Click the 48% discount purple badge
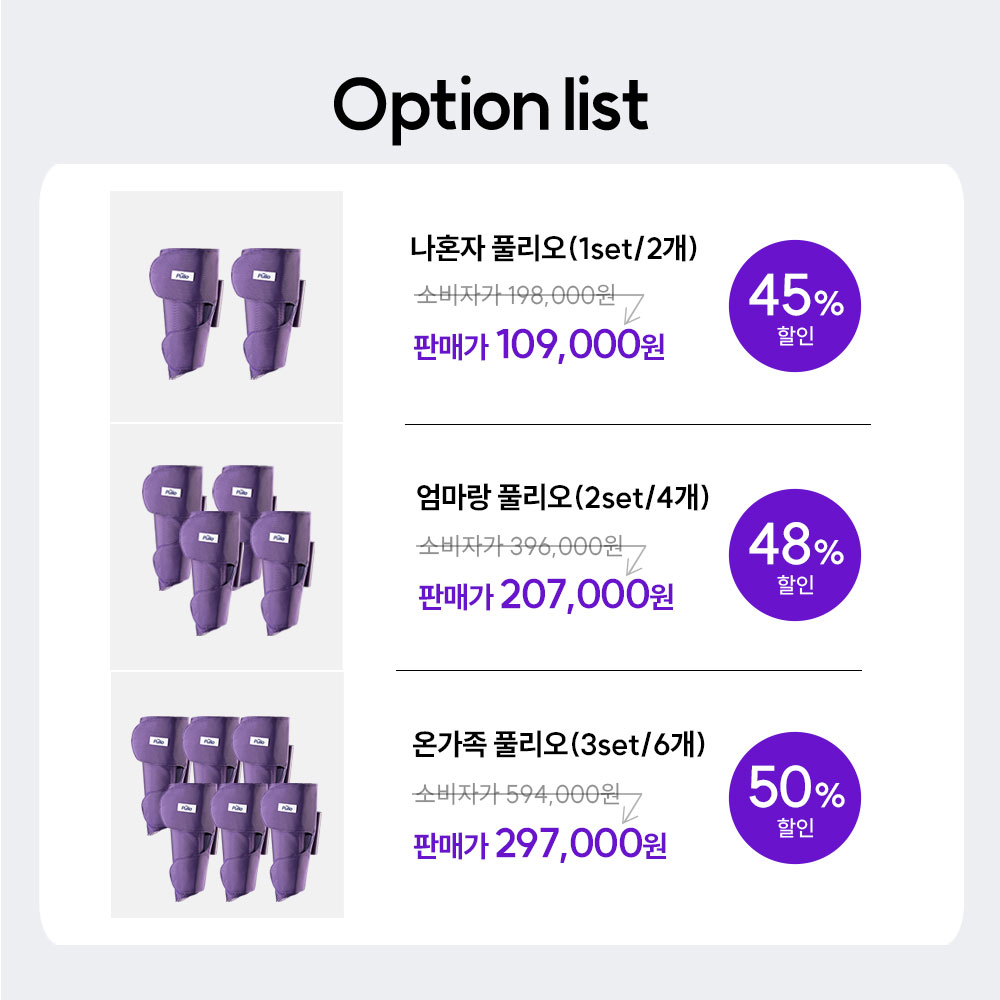This screenshot has height=1000, width=1000. (795, 555)
